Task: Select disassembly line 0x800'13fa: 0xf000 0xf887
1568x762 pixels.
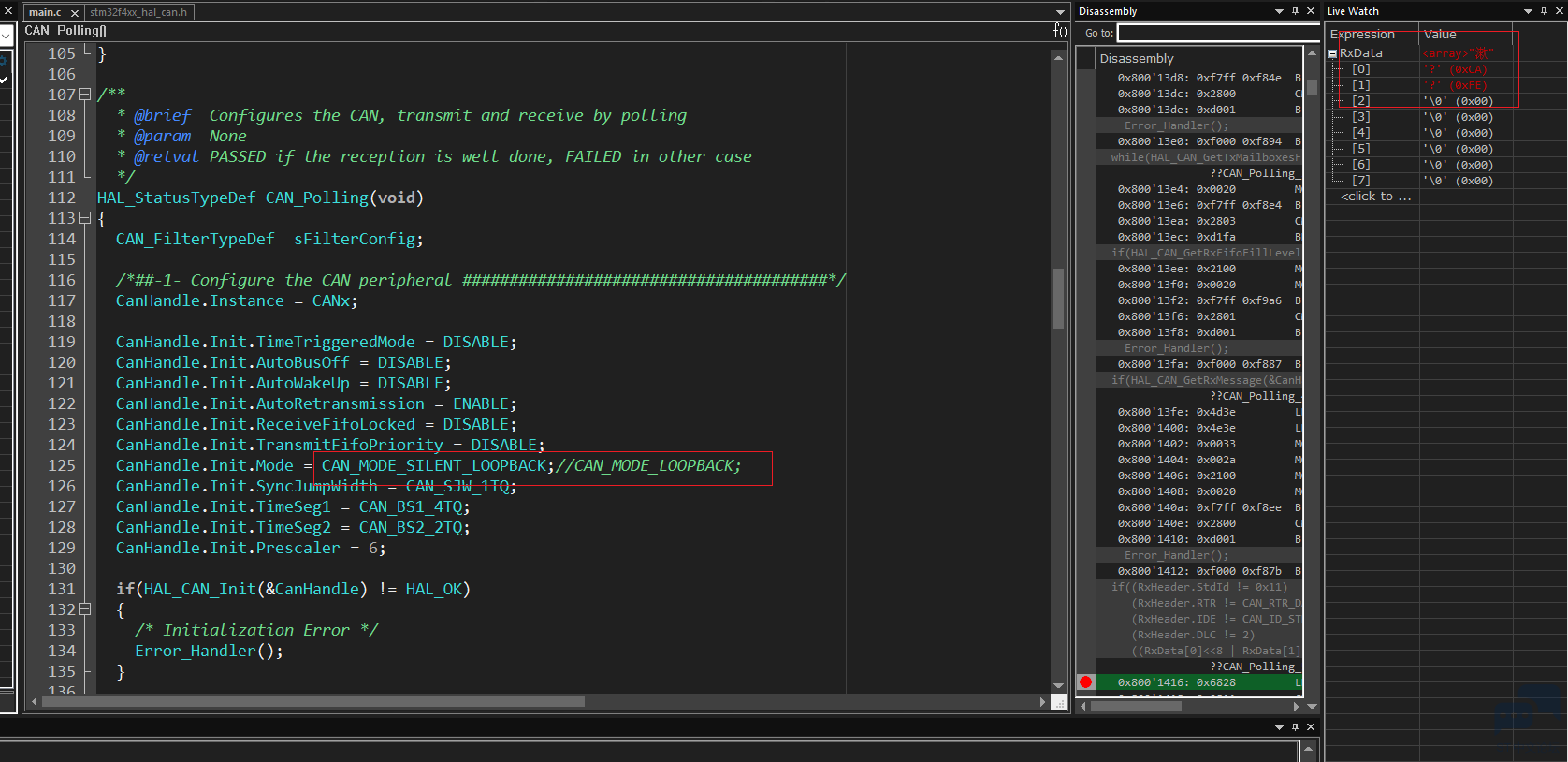Action: click(x=1198, y=364)
